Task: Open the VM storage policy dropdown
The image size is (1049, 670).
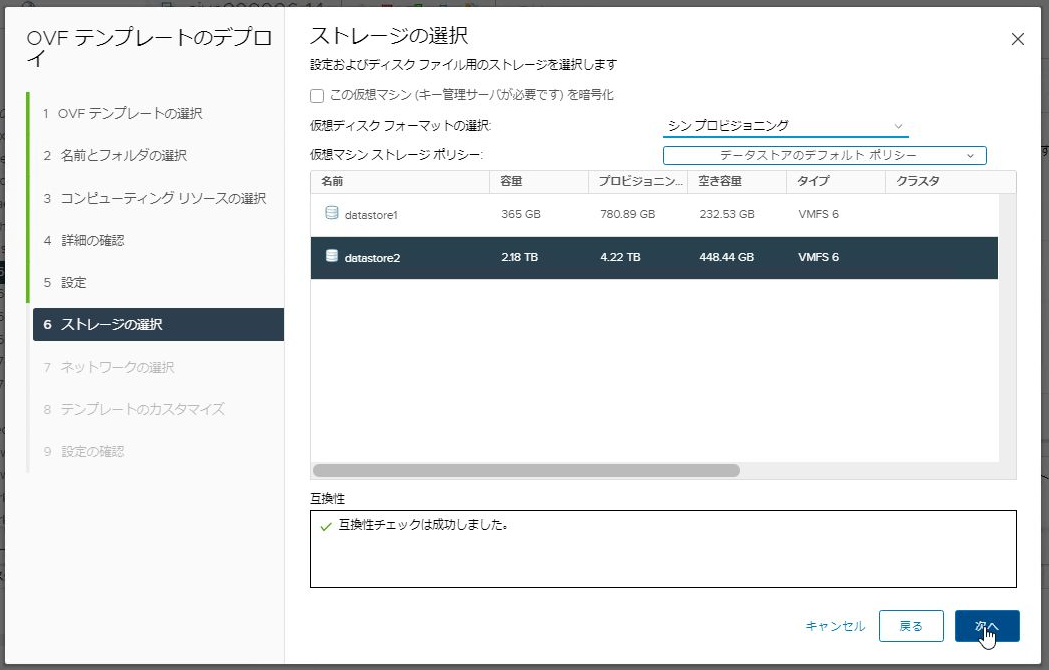Action: (824, 155)
